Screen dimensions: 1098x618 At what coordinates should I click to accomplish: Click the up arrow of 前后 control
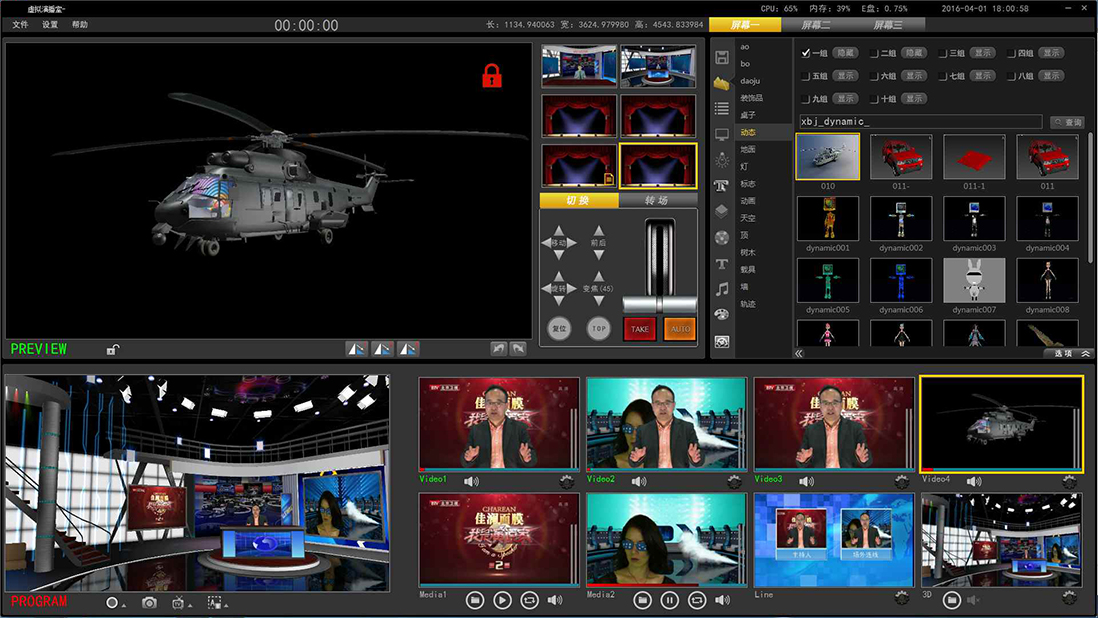pyautogui.click(x=599, y=230)
